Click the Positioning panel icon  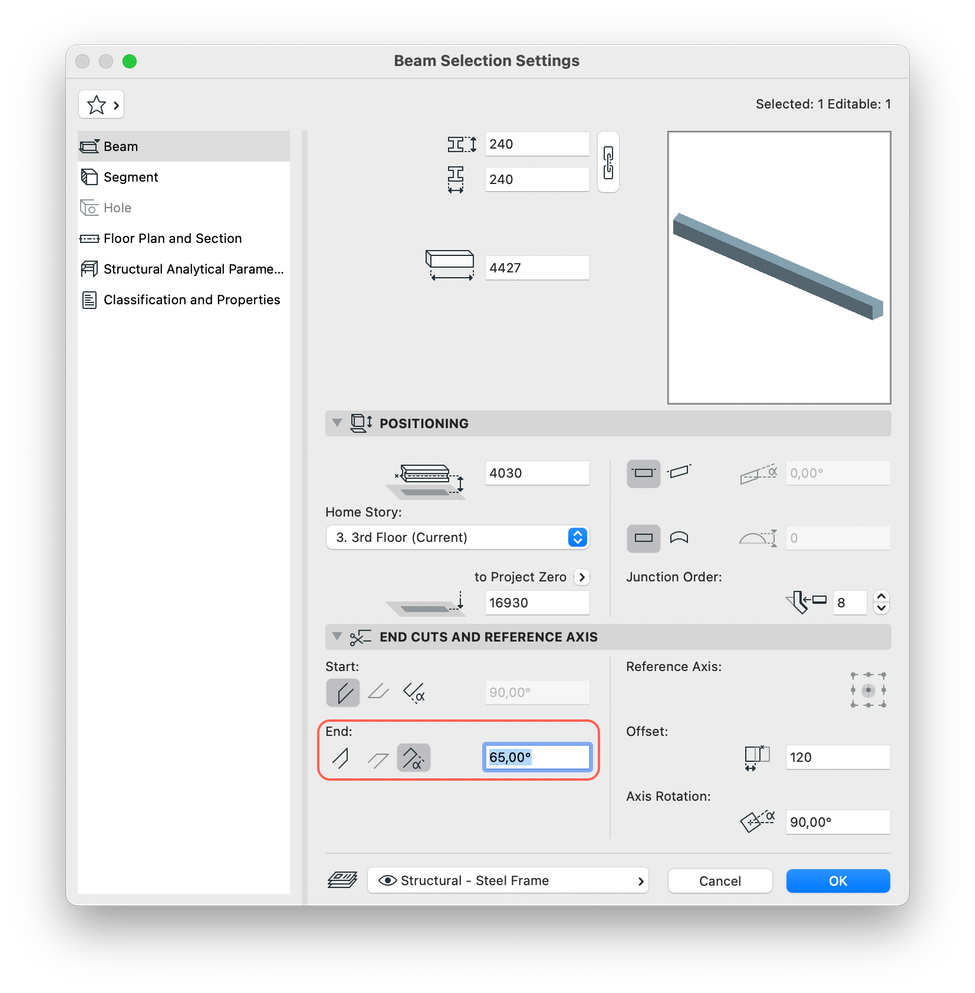pyautogui.click(x=361, y=423)
